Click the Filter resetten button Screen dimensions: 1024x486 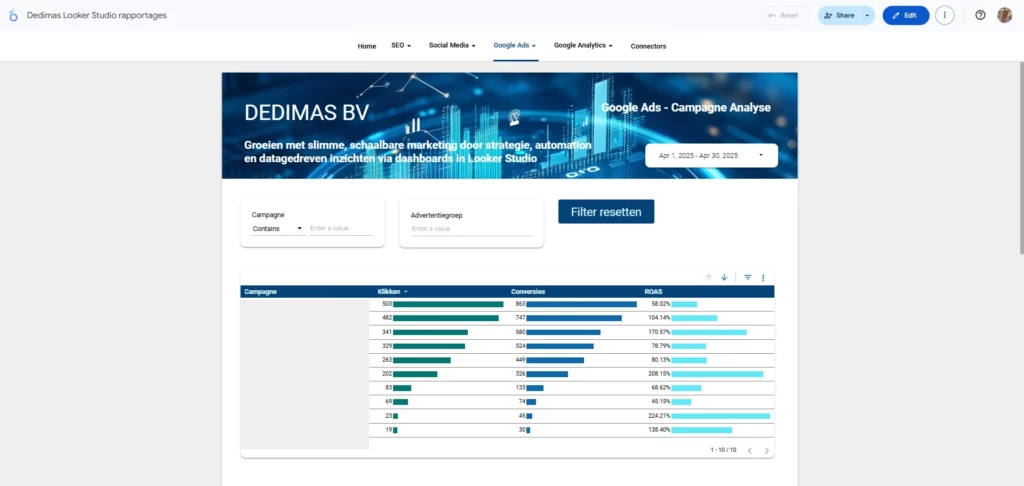pyautogui.click(x=606, y=212)
